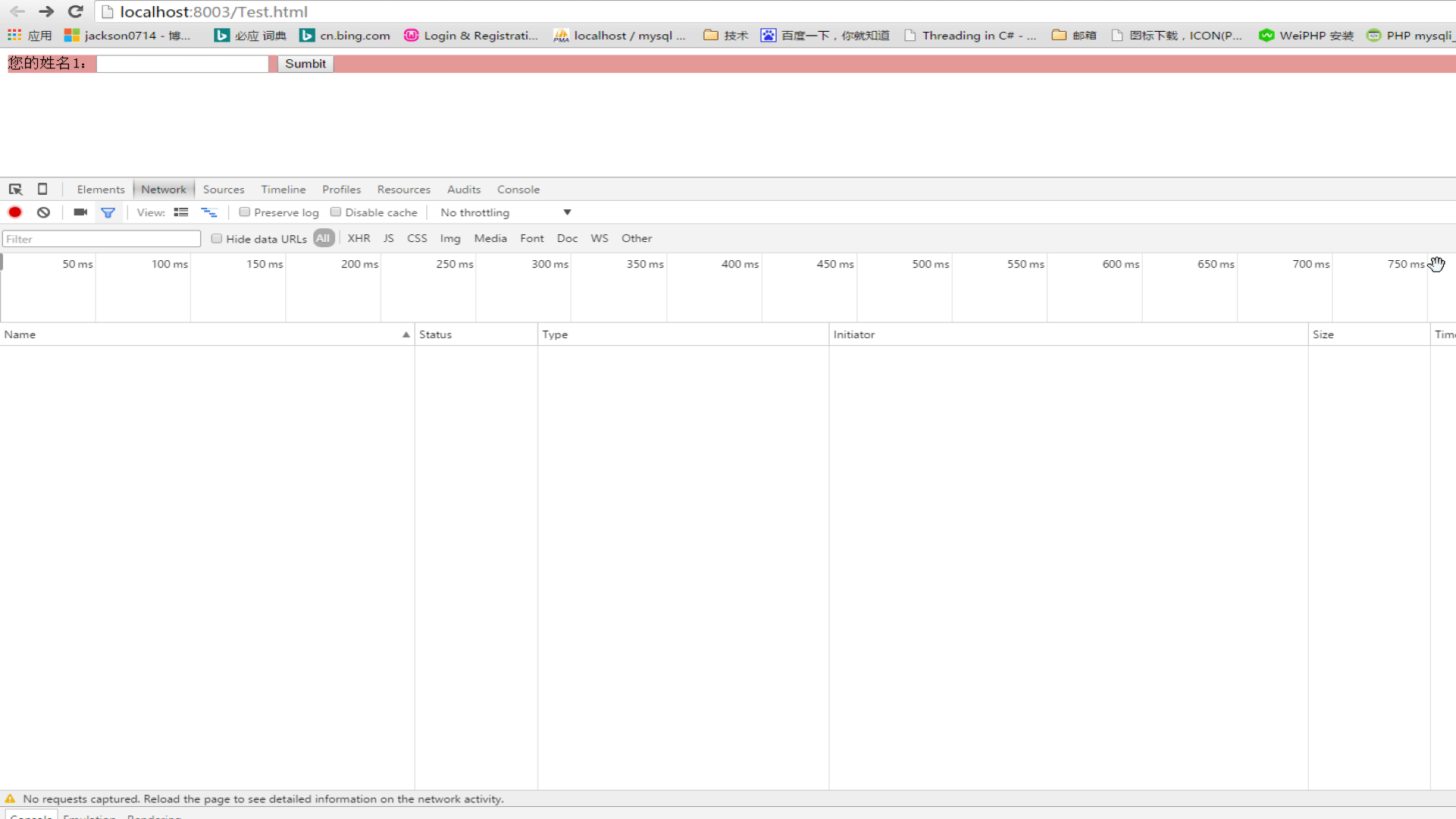This screenshot has width=1456, height=819.
Task: Expand XHR filter category
Action: click(358, 237)
